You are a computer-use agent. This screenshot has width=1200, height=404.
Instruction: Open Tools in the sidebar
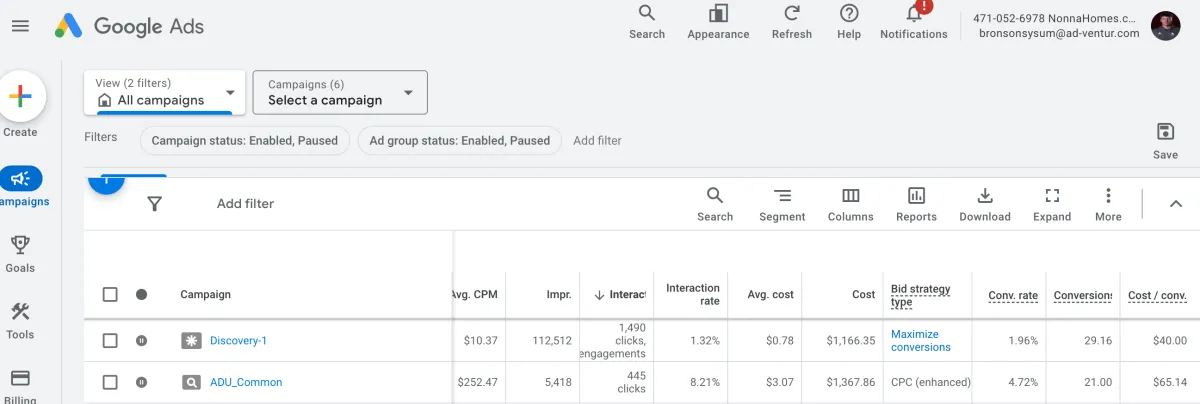coord(20,321)
